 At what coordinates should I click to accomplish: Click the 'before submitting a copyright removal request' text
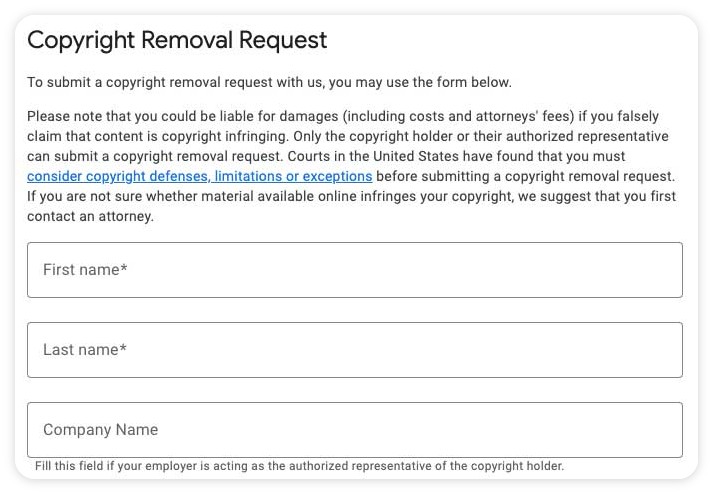525,176
